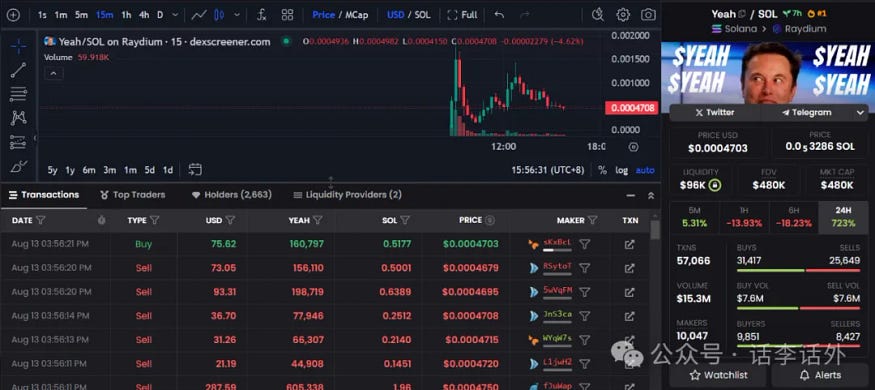The width and height of the screenshot is (875, 390).
Task: Expand the chart style dropdown arrow
Action: tap(237, 15)
